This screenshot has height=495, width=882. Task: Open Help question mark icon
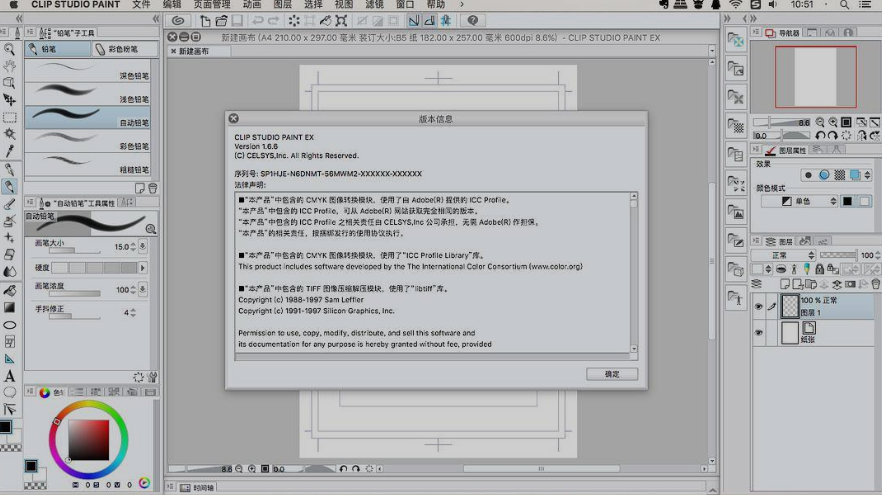tap(473, 21)
